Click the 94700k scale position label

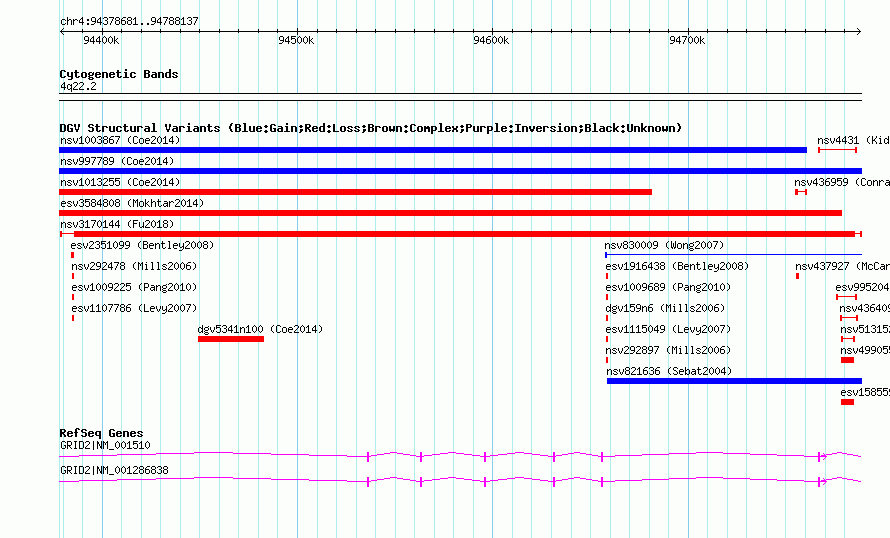pyautogui.click(x=687, y=40)
